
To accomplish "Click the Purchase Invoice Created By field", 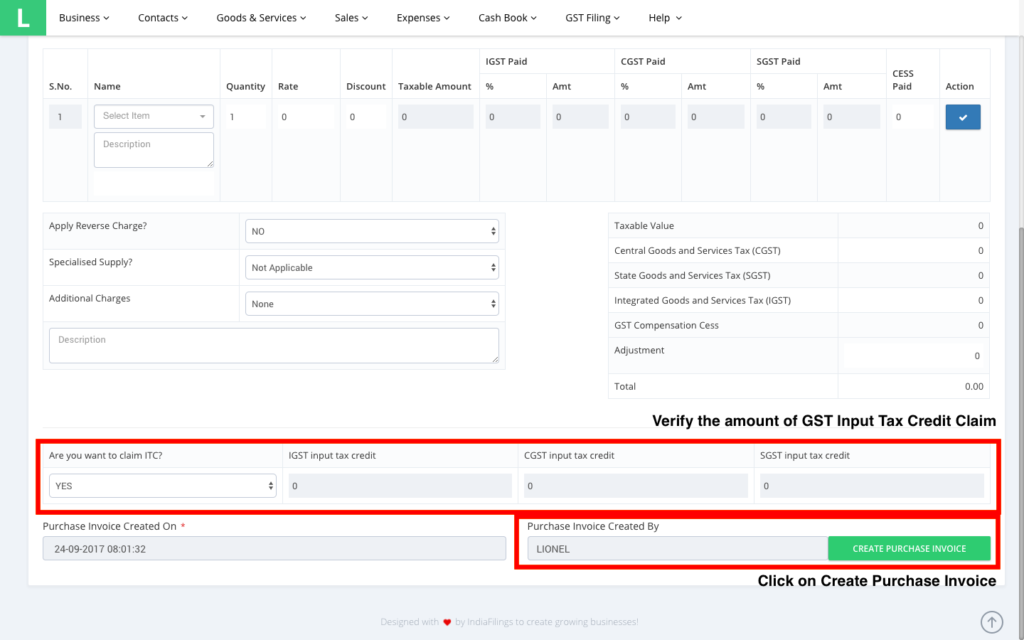I will pyautogui.click(x=676, y=548).
